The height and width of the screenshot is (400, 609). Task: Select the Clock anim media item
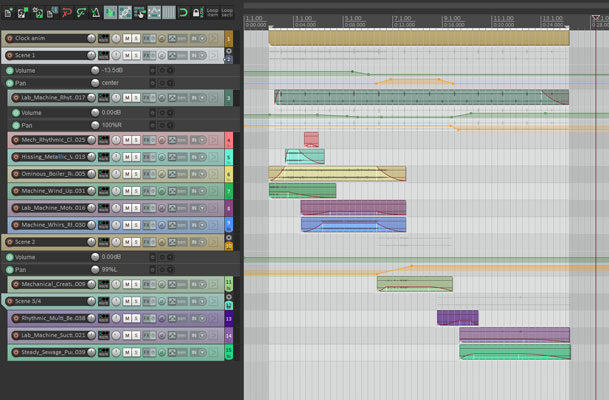419,38
